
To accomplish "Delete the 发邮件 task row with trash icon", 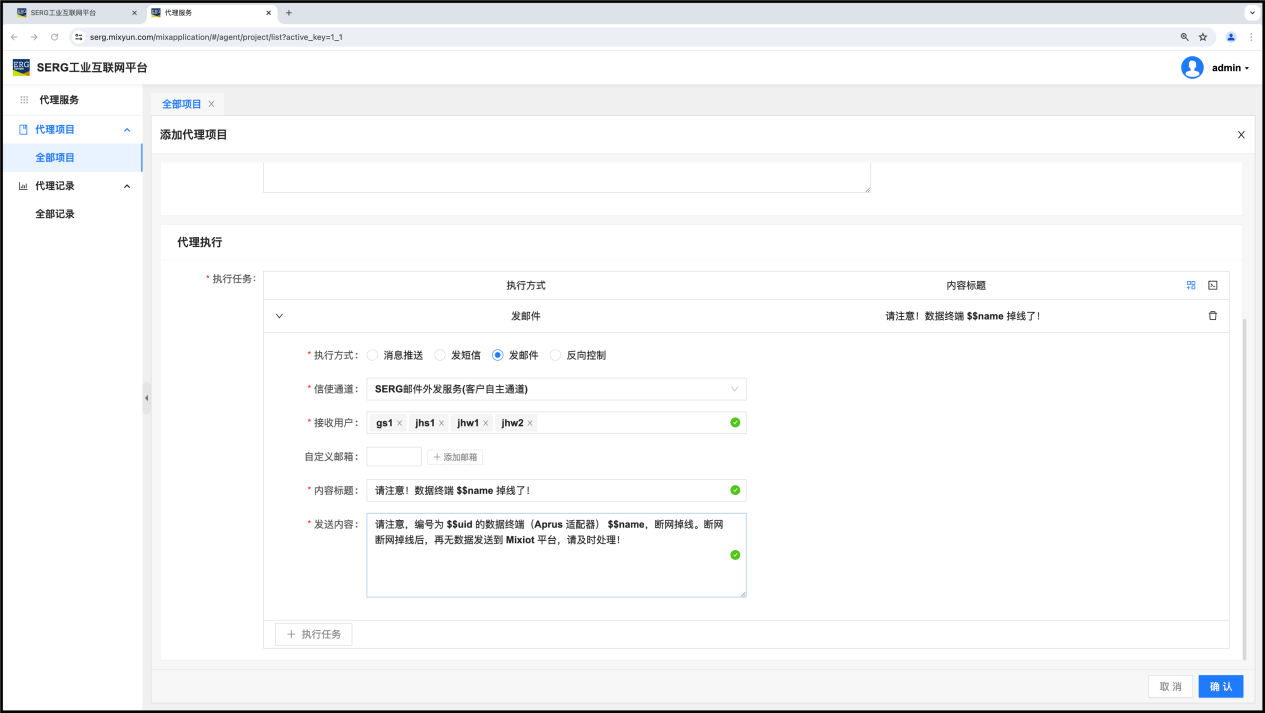I will point(1213,316).
